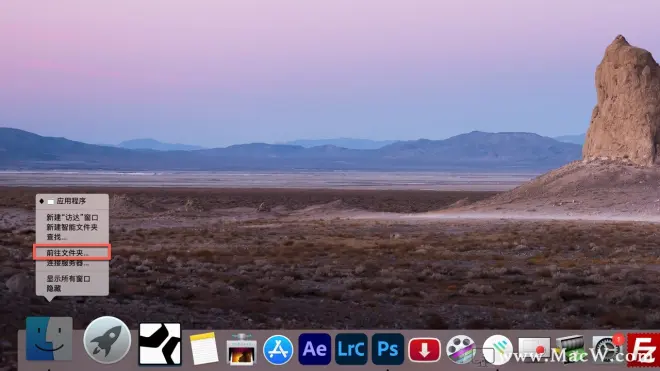Launch Lightroom Classic from Dock
This screenshot has height=371, width=660.
coord(351,349)
